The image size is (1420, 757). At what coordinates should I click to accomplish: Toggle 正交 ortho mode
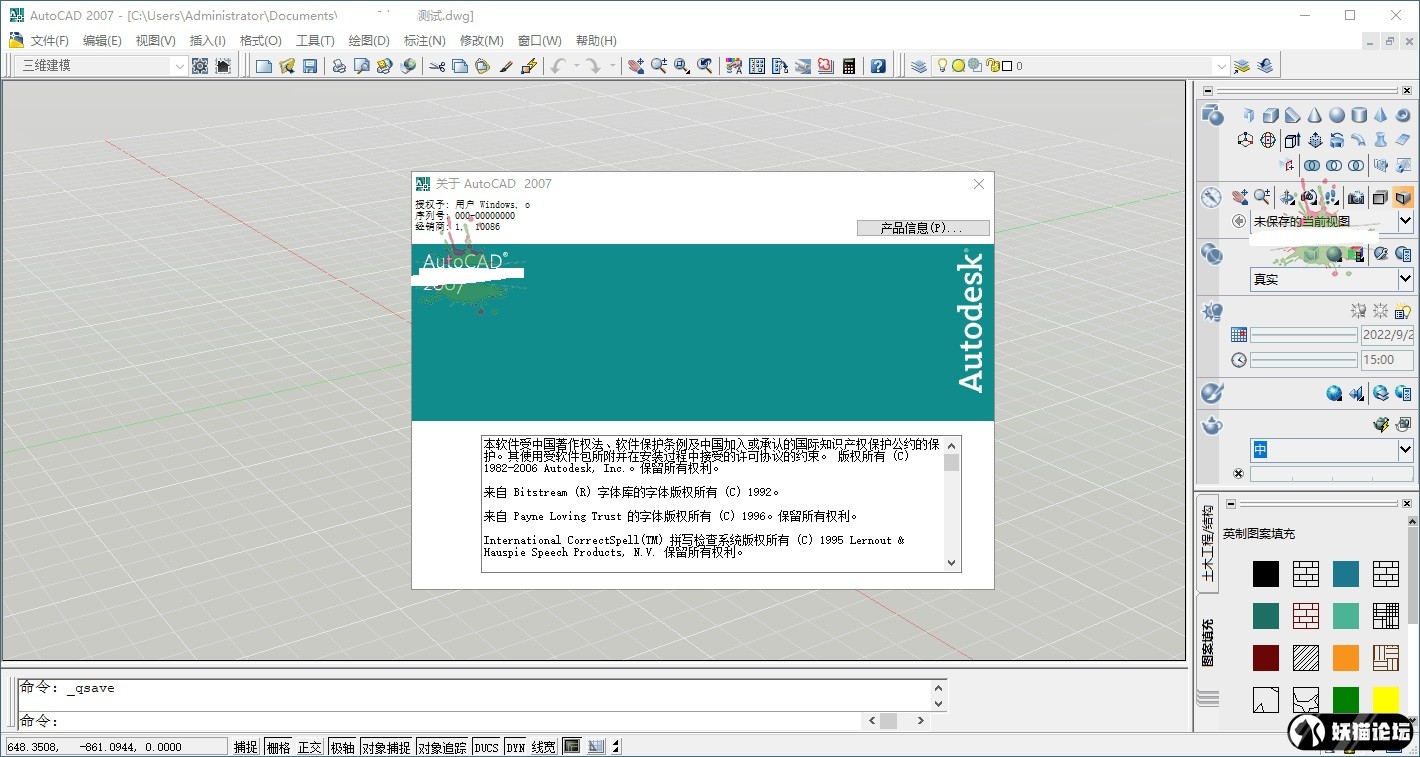(x=310, y=747)
